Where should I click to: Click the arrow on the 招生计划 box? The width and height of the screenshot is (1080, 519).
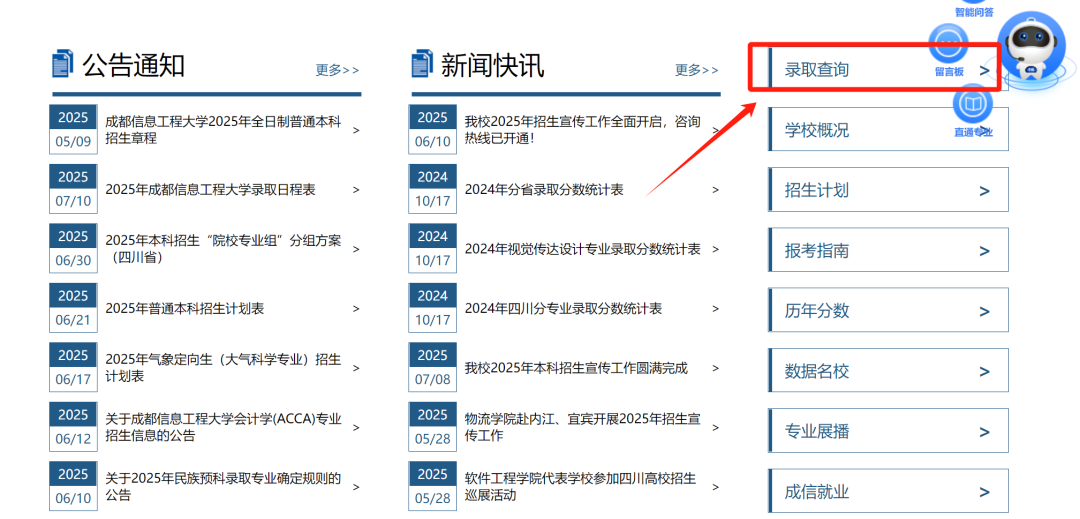click(984, 191)
